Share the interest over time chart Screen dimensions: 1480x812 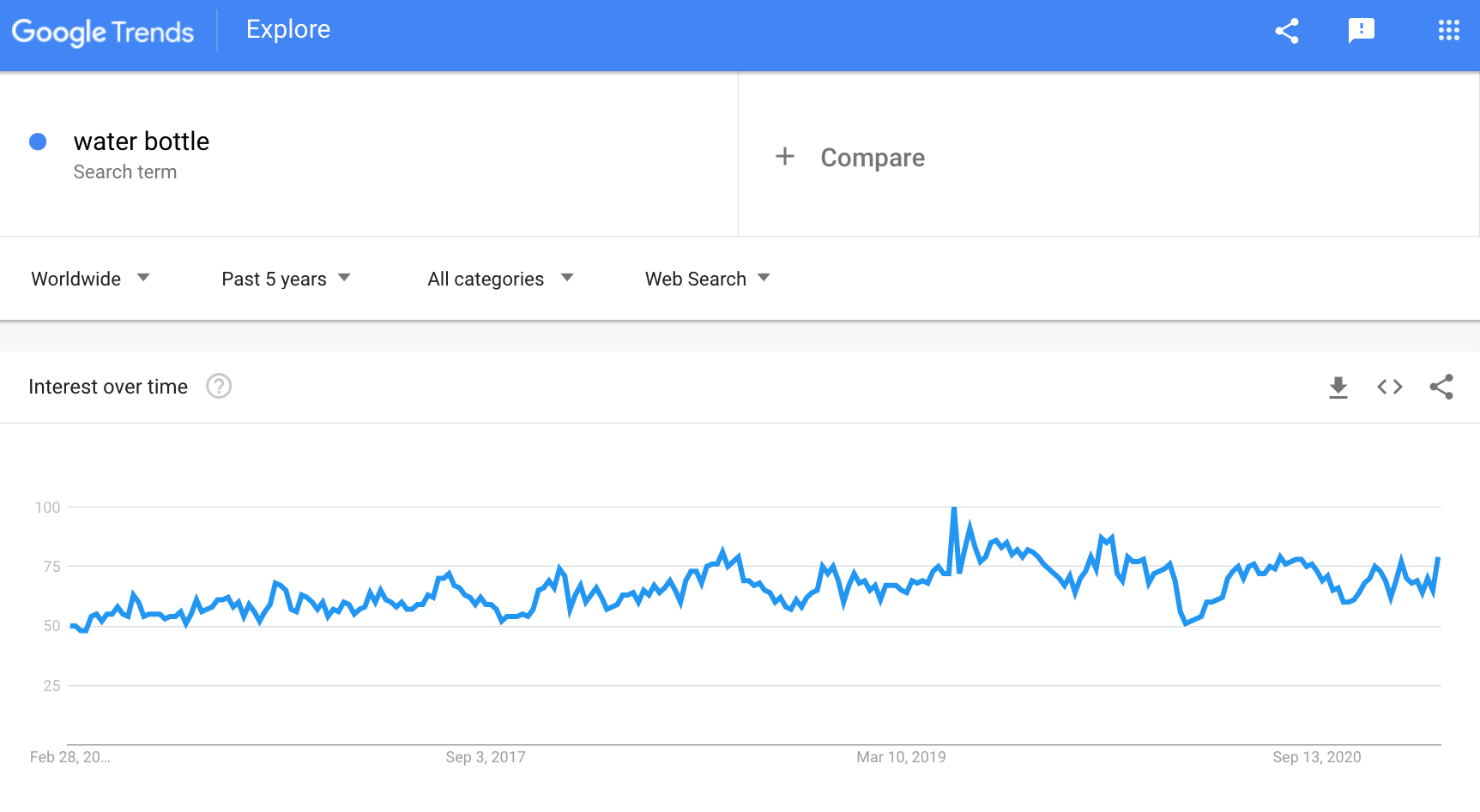pyautogui.click(x=1441, y=387)
